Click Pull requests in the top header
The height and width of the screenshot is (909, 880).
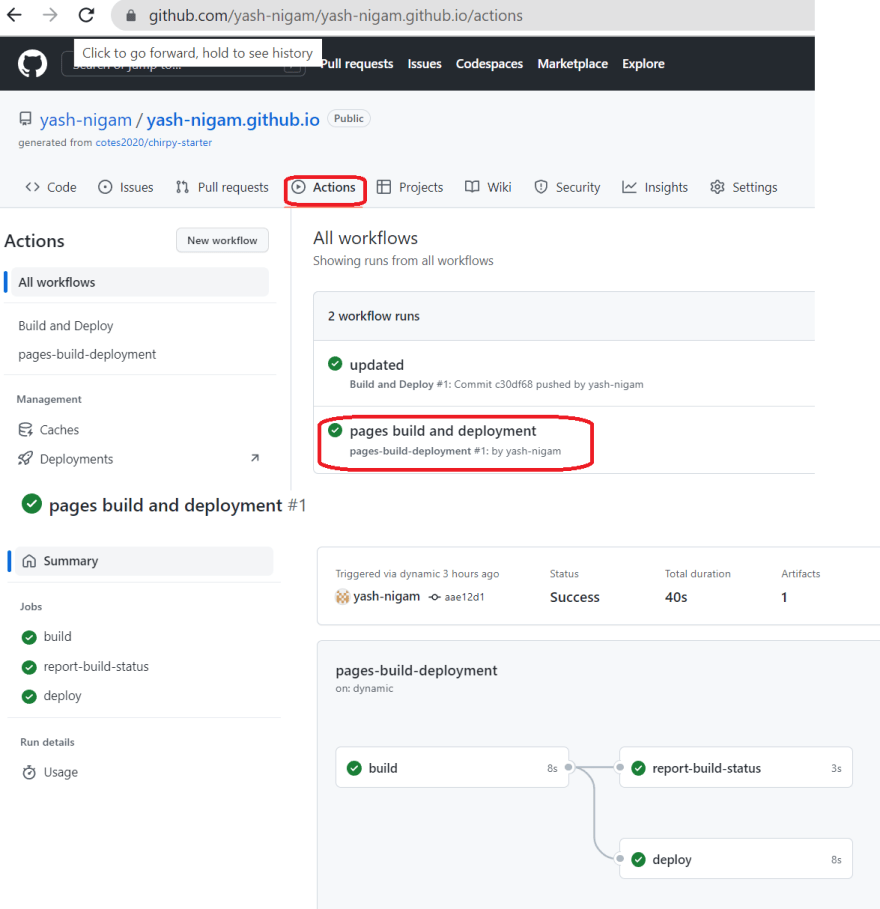click(357, 64)
